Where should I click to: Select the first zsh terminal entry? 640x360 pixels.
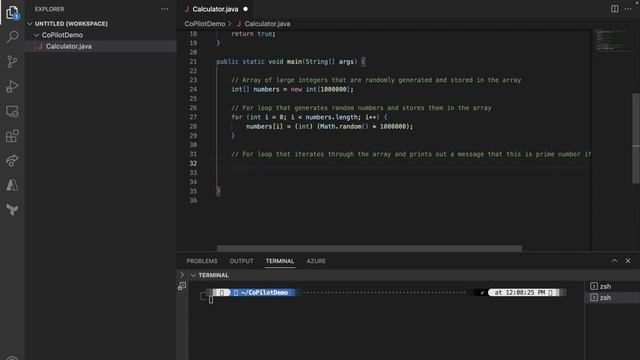(x=612, y=286)
